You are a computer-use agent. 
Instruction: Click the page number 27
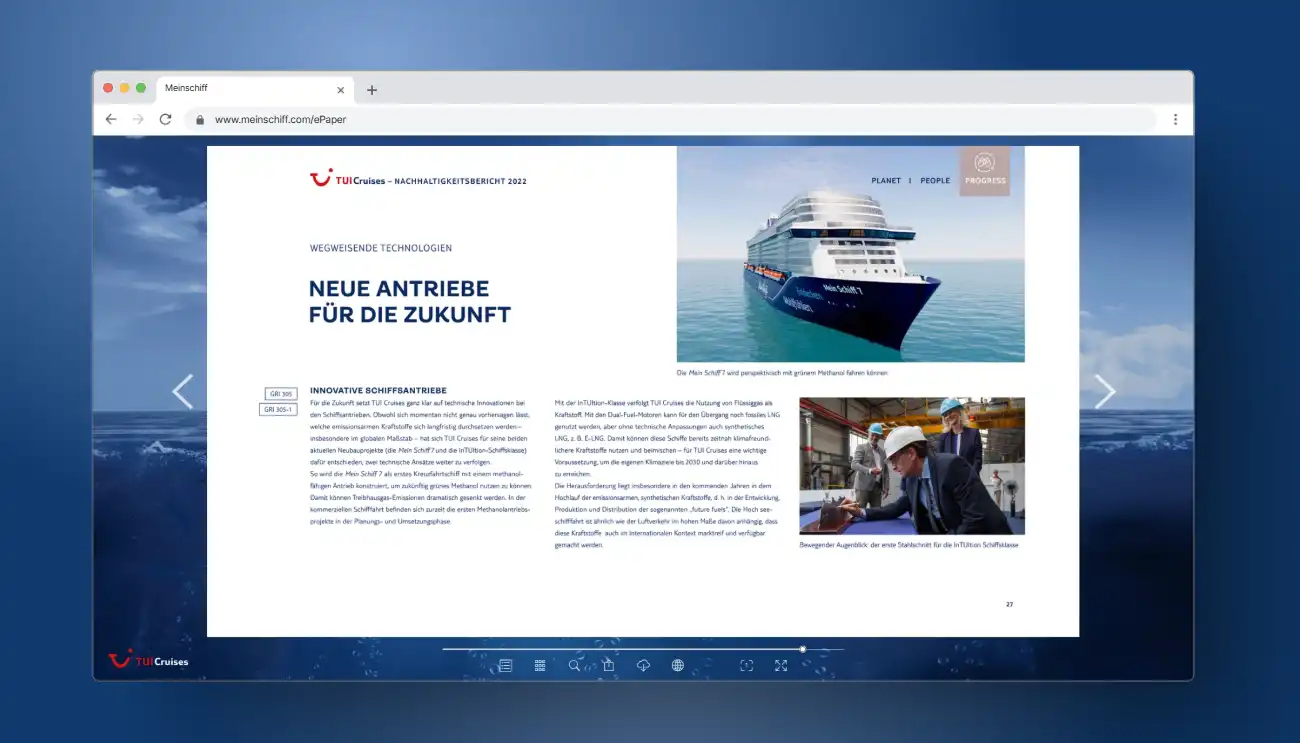1009,604
